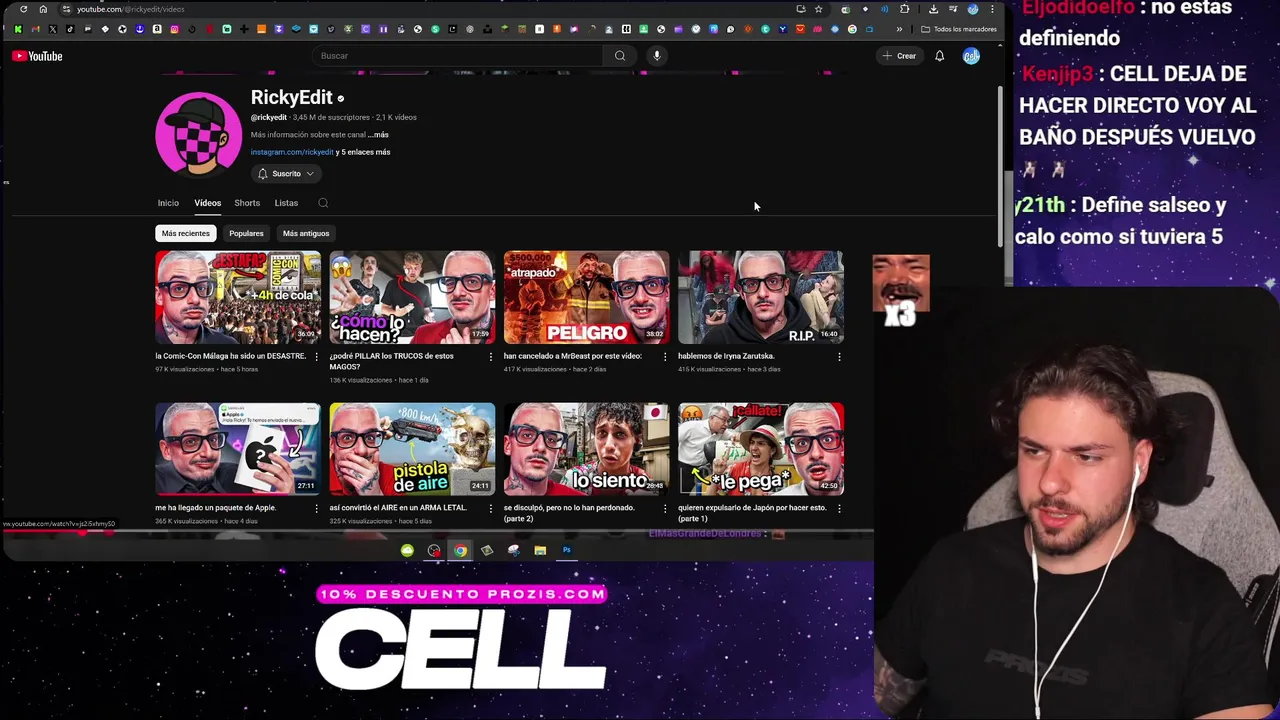
Task: Click the YouTube logo home link
Action: point(37,56)
